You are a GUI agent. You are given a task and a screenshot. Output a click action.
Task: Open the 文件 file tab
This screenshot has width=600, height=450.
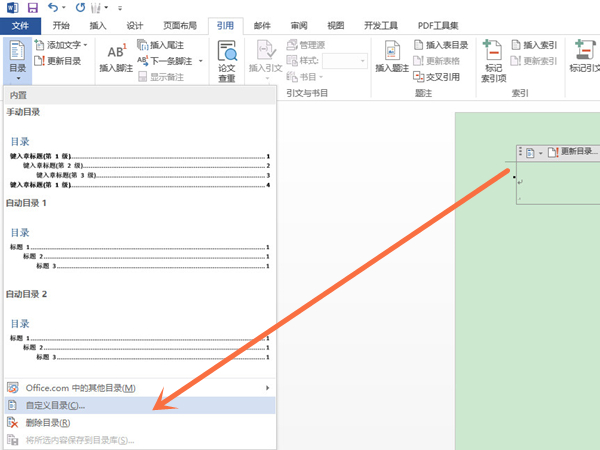20,25
